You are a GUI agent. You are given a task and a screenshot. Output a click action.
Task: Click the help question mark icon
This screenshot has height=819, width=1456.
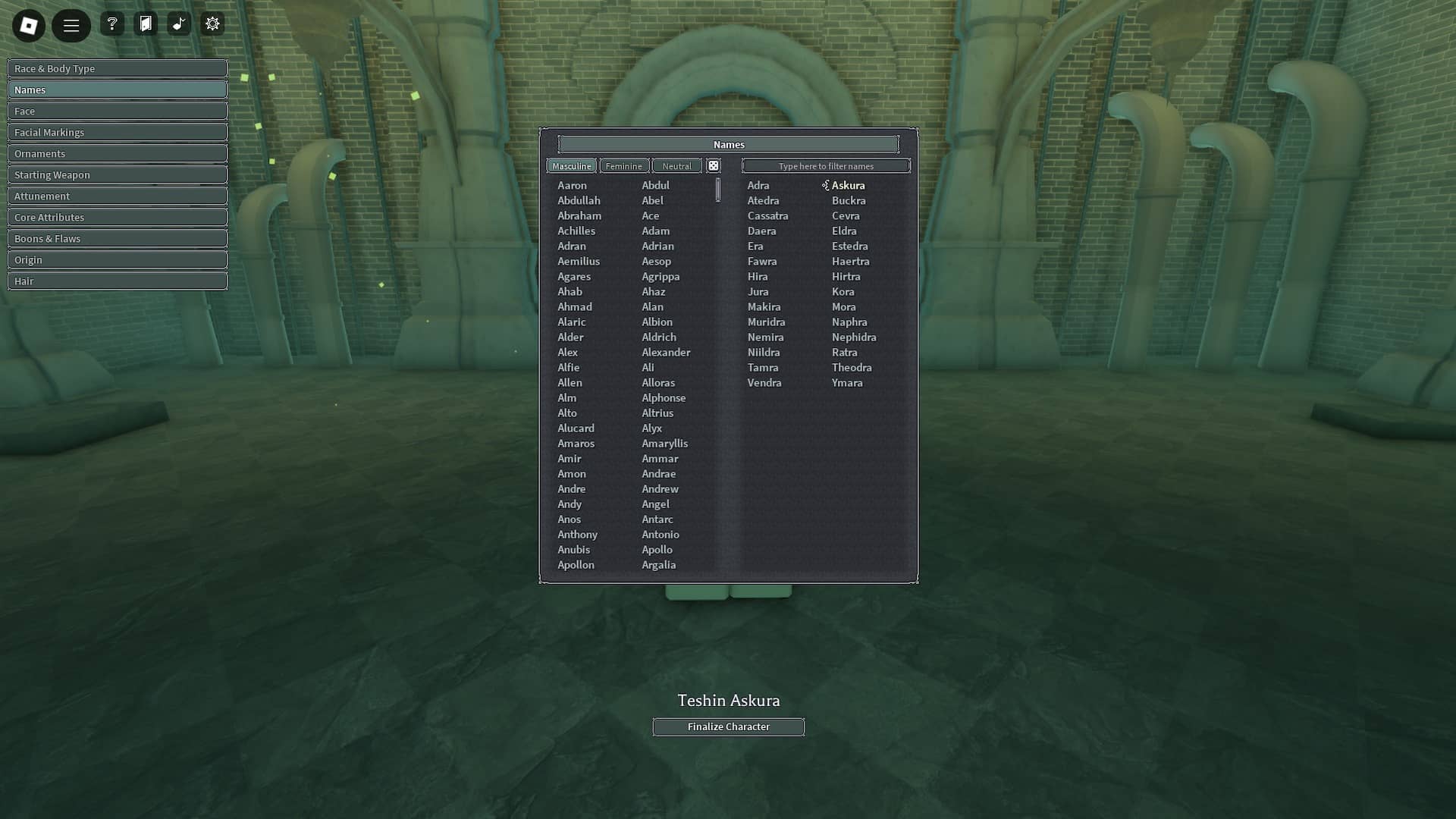(x=112, y=24)
